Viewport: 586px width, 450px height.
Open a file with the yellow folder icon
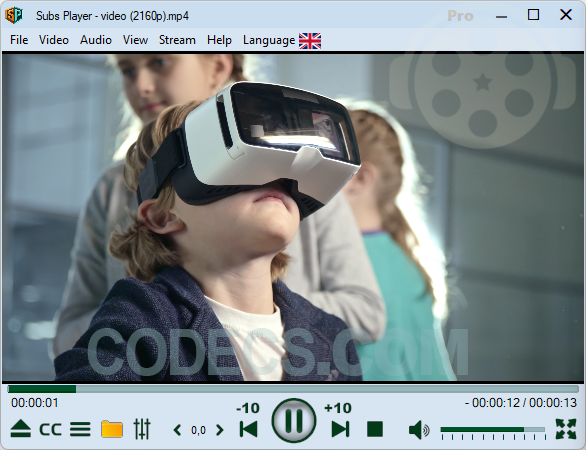coord(112,429)
